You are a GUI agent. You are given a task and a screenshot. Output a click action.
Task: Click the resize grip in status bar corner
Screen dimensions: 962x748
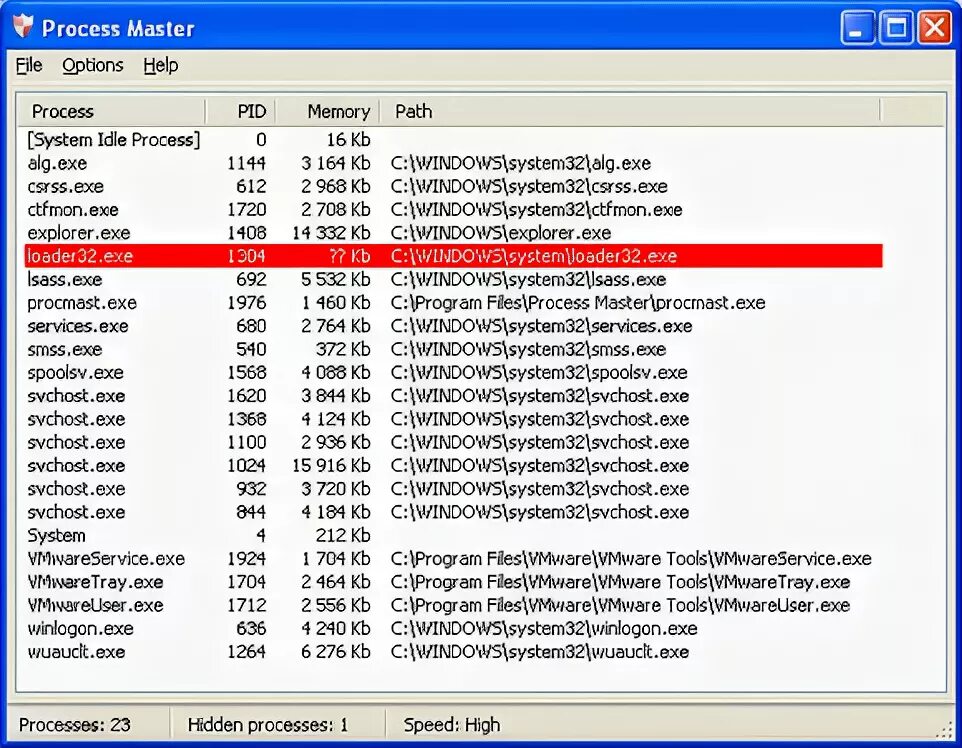click(945, 730)
